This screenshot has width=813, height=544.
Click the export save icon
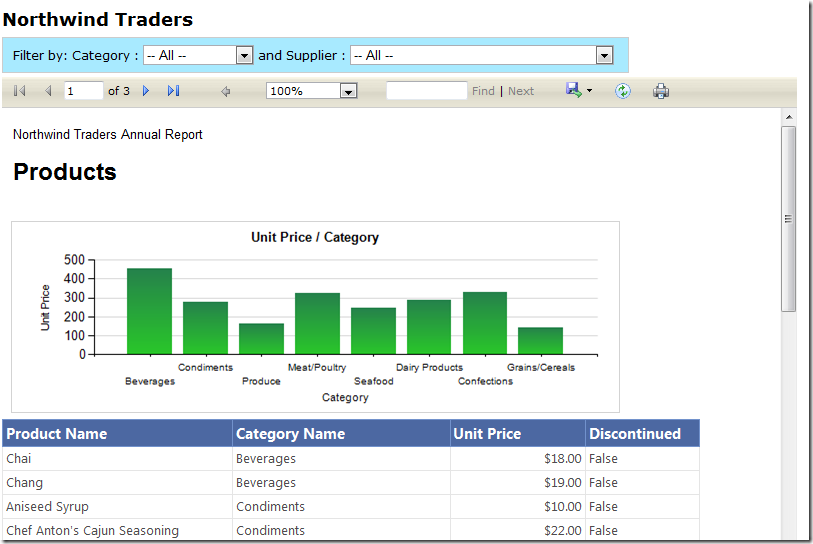tap(573, 90)
